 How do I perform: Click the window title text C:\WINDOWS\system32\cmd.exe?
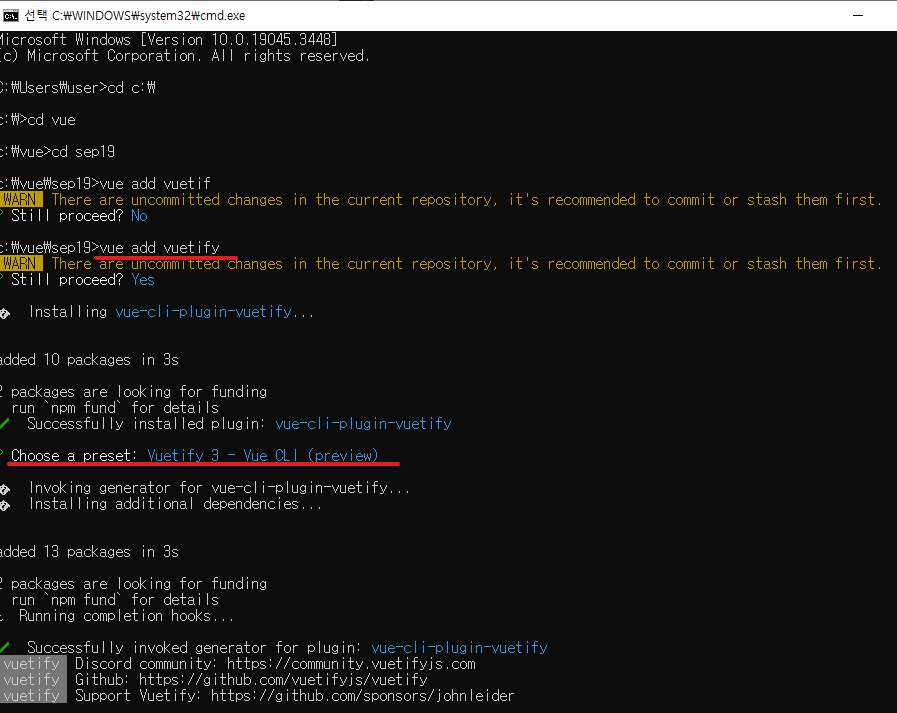[x=149, y=16]
